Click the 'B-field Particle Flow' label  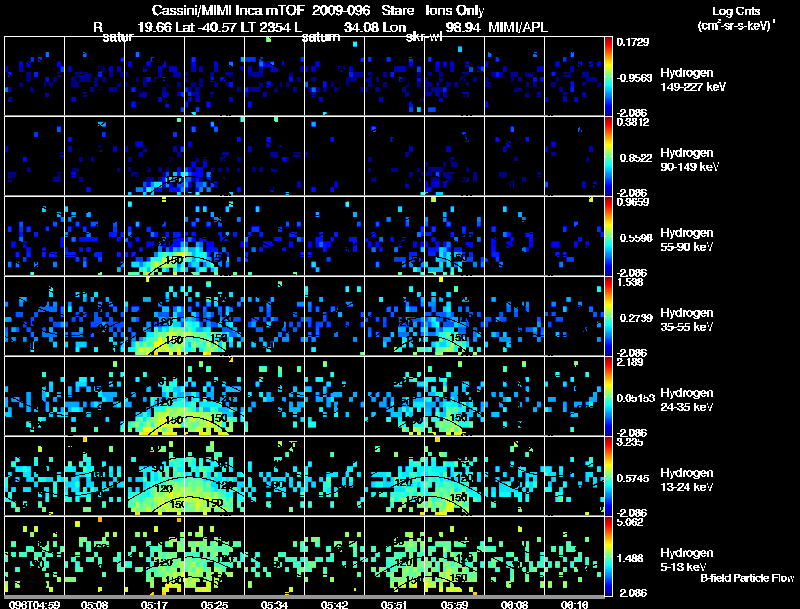point(747,578)
